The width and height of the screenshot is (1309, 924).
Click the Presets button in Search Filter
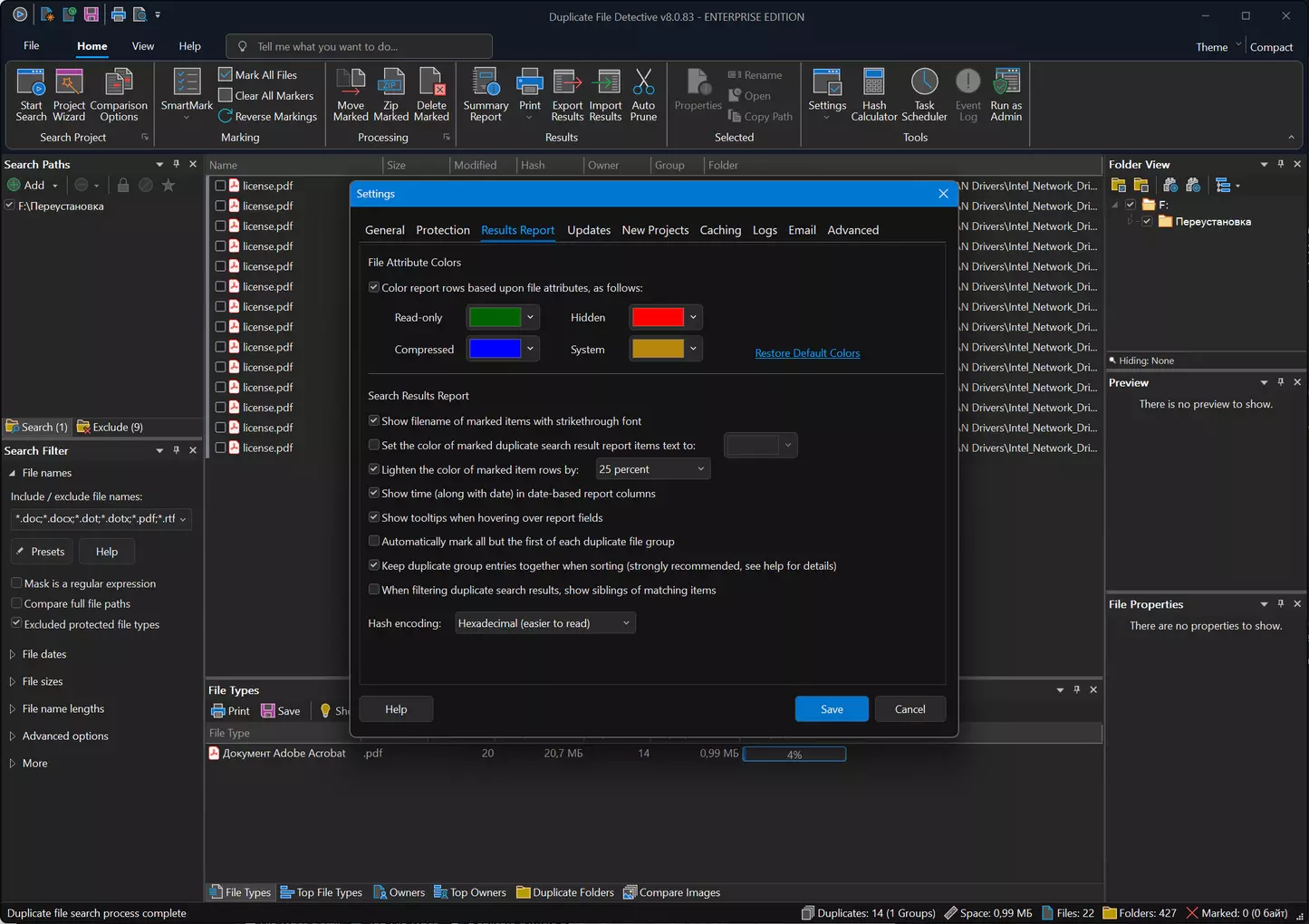pos(42,552)
